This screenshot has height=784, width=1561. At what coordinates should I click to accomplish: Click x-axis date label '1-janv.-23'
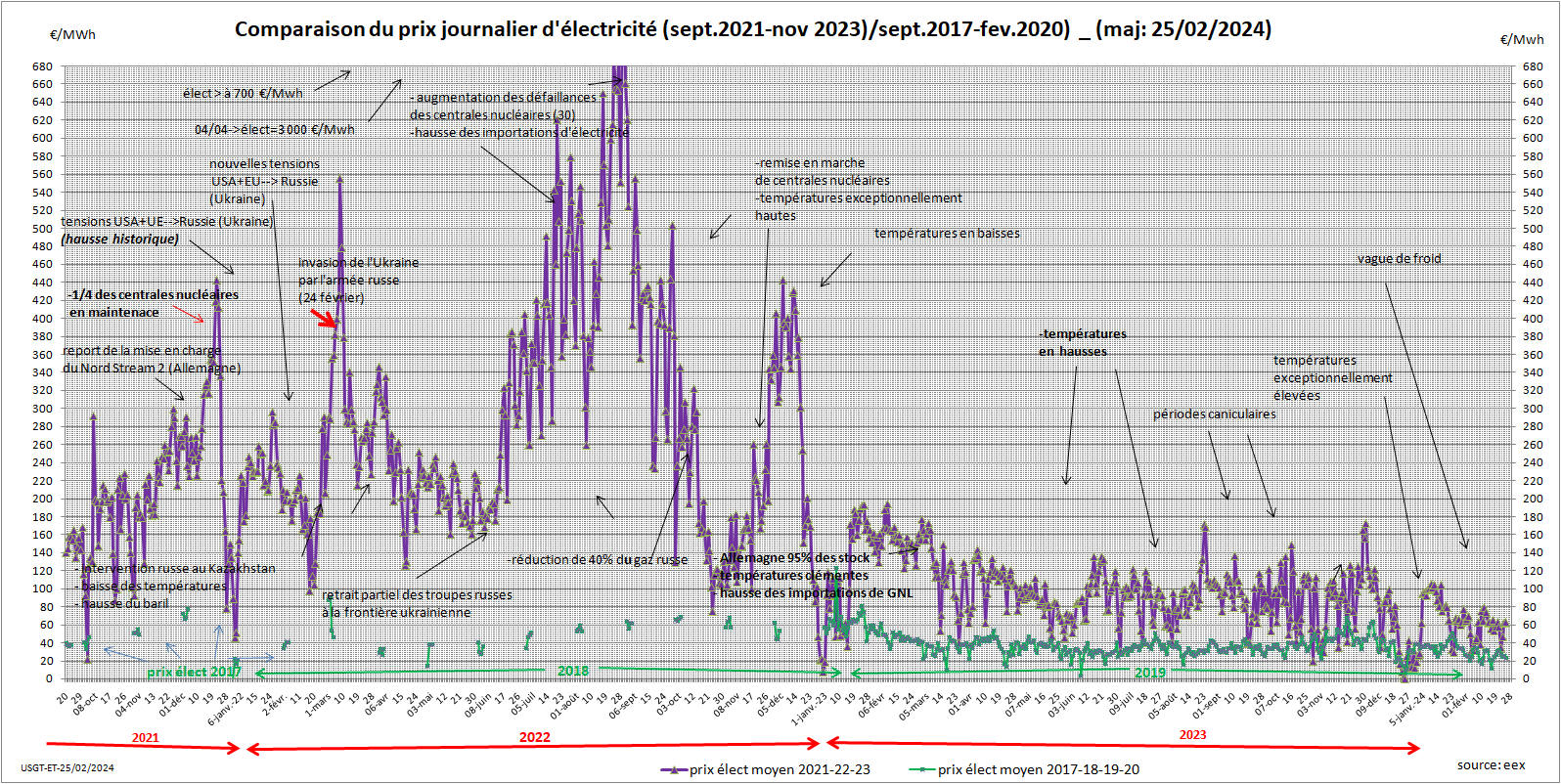point(809,708)
